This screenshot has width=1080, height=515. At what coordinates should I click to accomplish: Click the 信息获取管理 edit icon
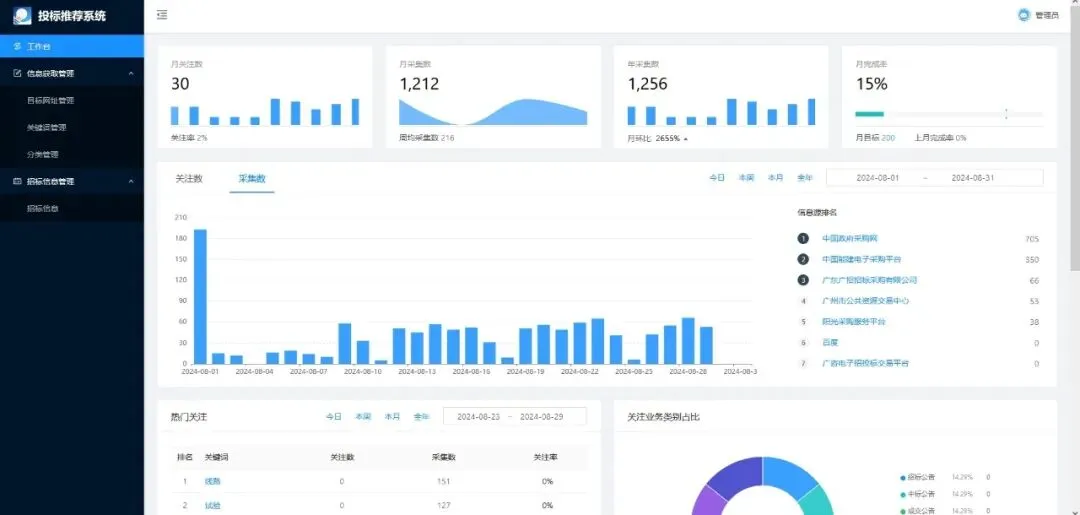click(x=18, y=73)
